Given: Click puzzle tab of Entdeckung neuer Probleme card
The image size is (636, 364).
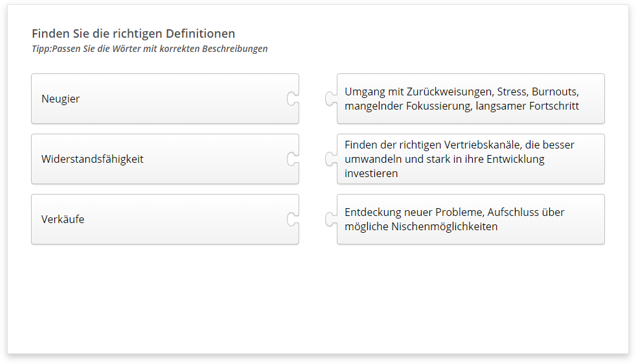Looking at the screenshot, I should tap(331, 219).
